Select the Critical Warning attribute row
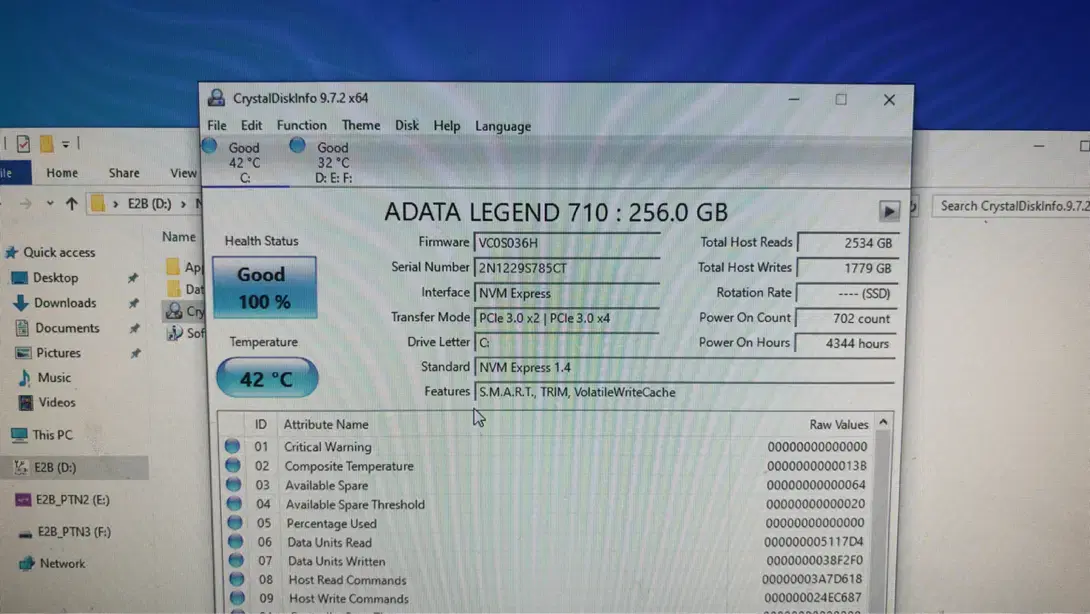Screen dimensions: 1090x614 point(546,446)
